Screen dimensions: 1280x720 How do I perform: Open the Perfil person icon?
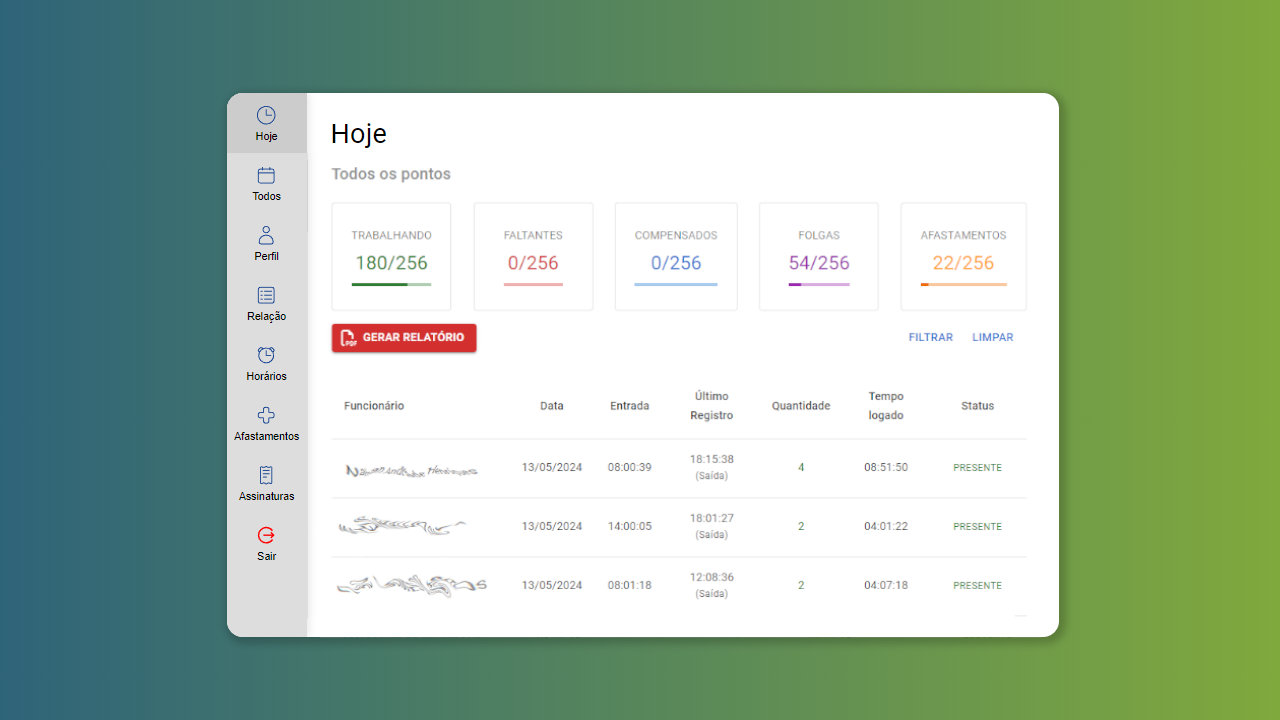[x=266, y=236]
